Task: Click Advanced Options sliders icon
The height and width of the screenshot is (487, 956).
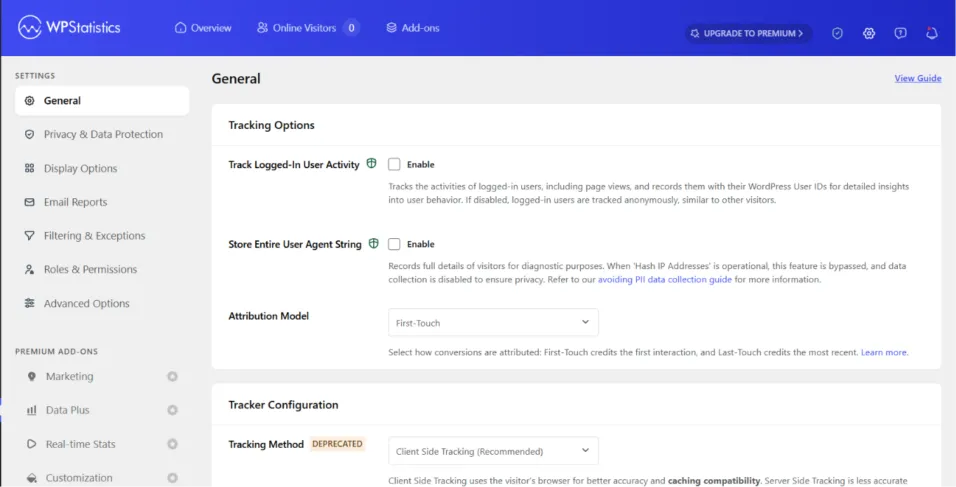Action: [x=29, y=303]
